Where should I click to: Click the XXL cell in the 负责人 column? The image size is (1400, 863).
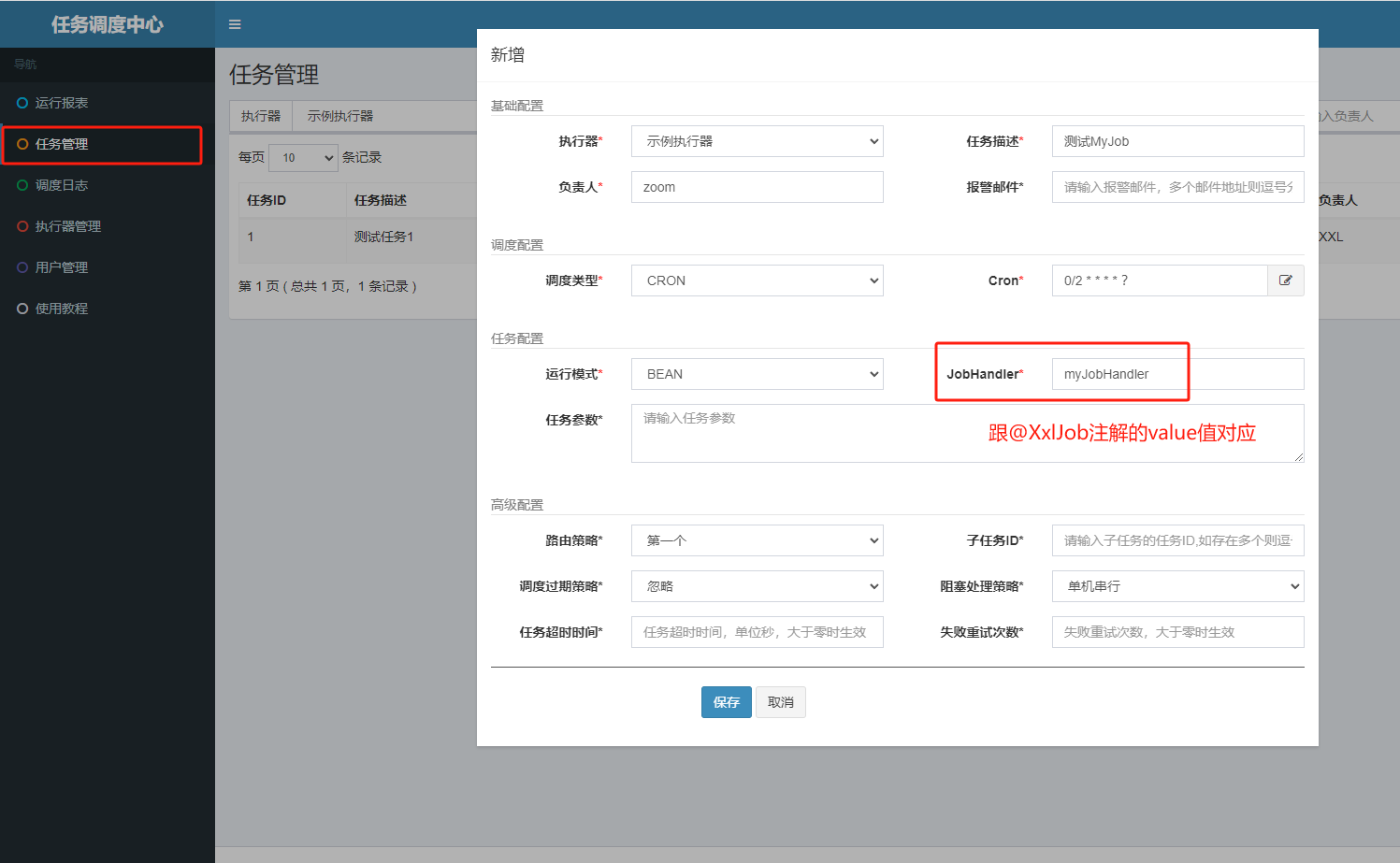coord(1331,237)
